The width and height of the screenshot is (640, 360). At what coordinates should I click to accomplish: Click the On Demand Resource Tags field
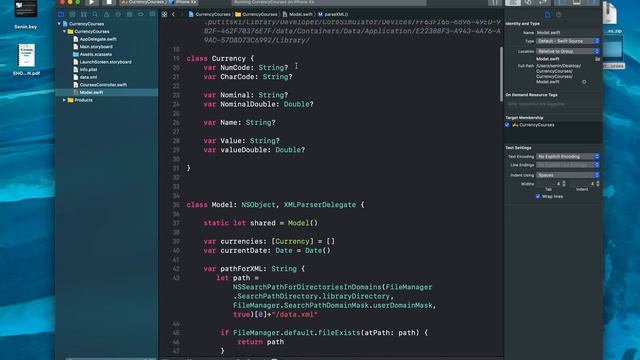(x=553, y=104)
